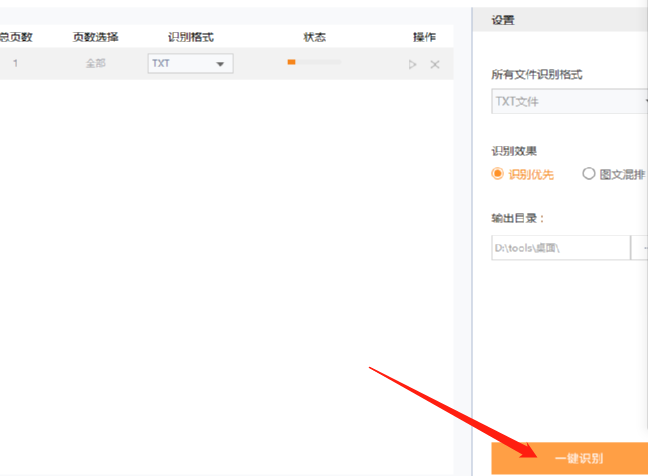
Task: Click the 状态 column header
Action: [314, 37]
